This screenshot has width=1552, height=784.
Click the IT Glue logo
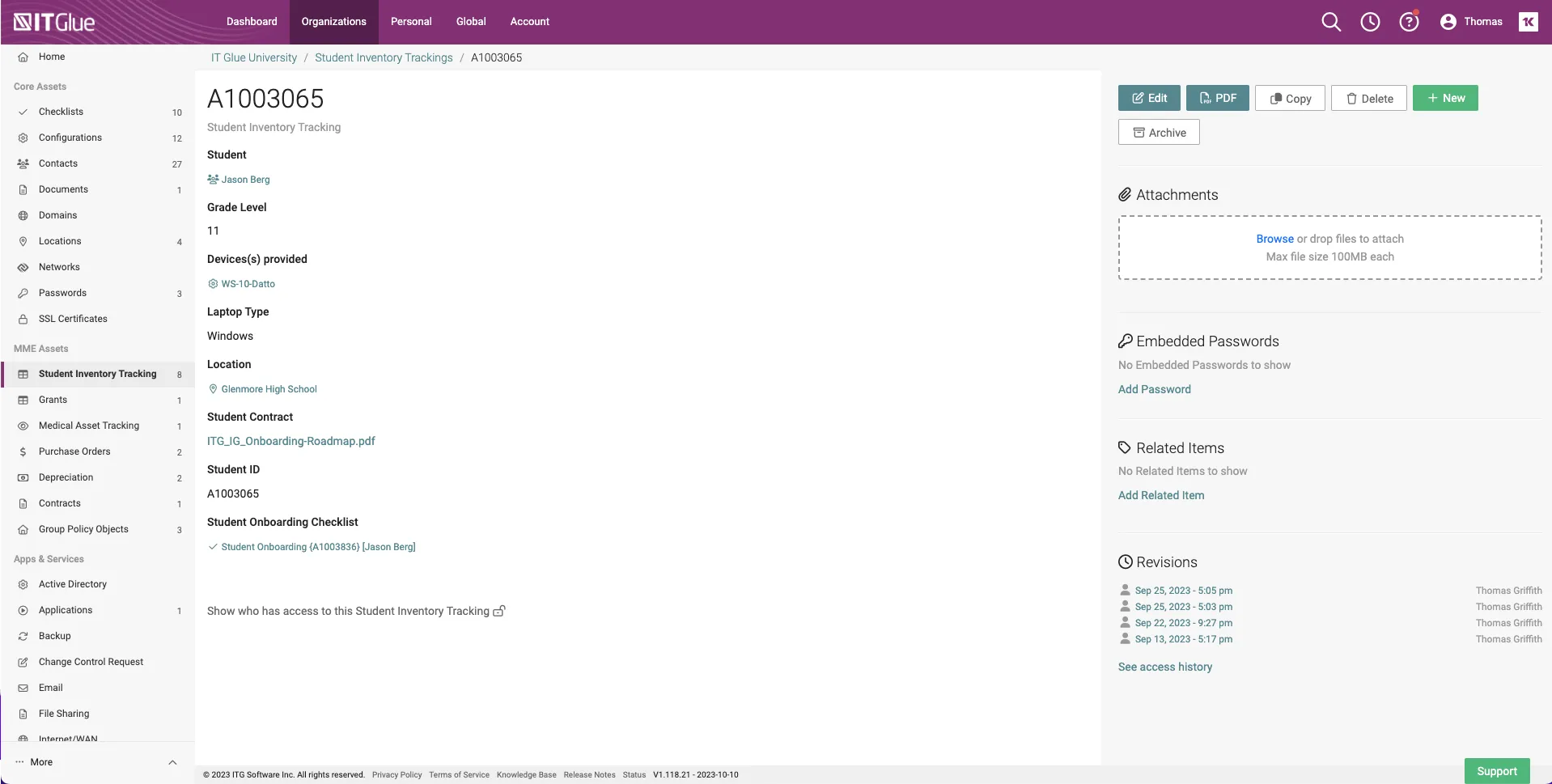click(x=54, y=22)
